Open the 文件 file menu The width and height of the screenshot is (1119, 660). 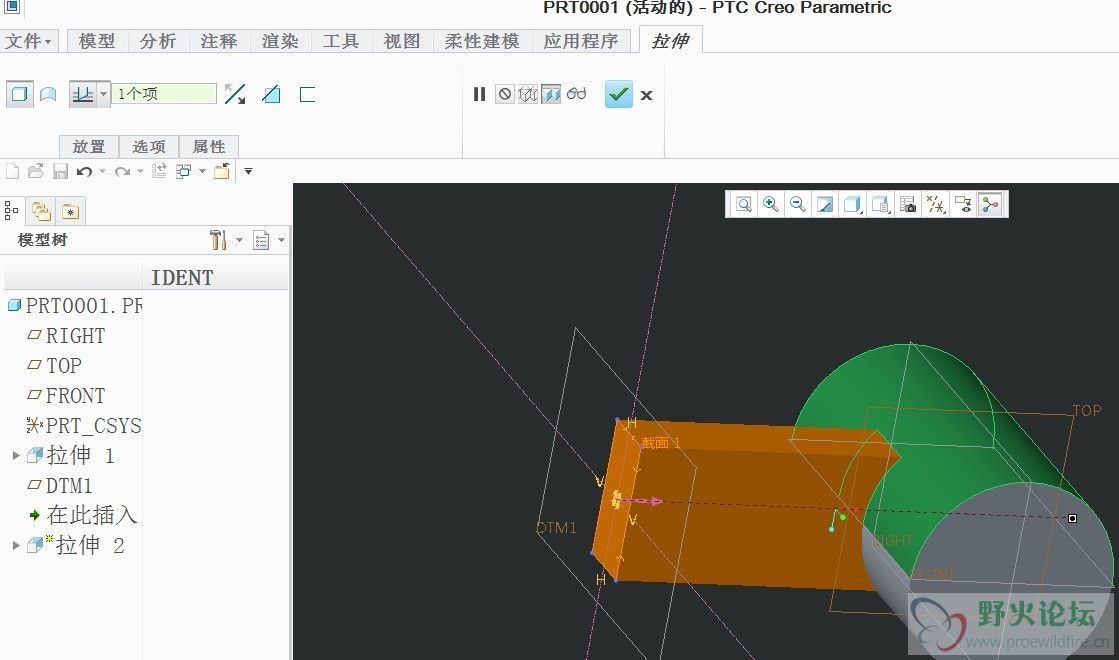(29, 41)
